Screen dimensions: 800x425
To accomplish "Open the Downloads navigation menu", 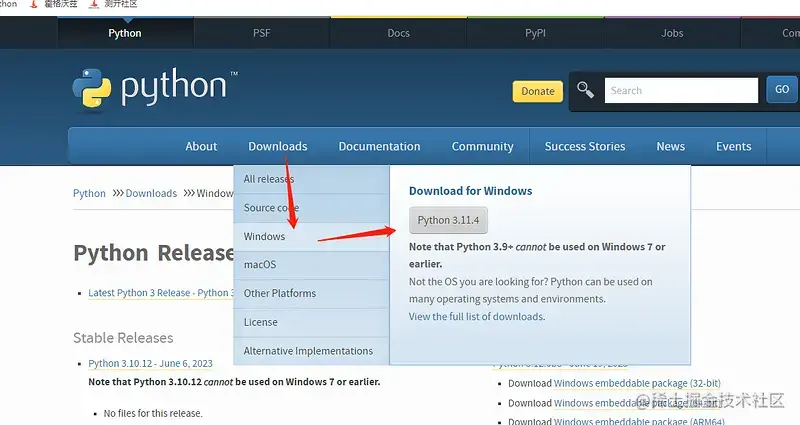I will tap(278, 146).
